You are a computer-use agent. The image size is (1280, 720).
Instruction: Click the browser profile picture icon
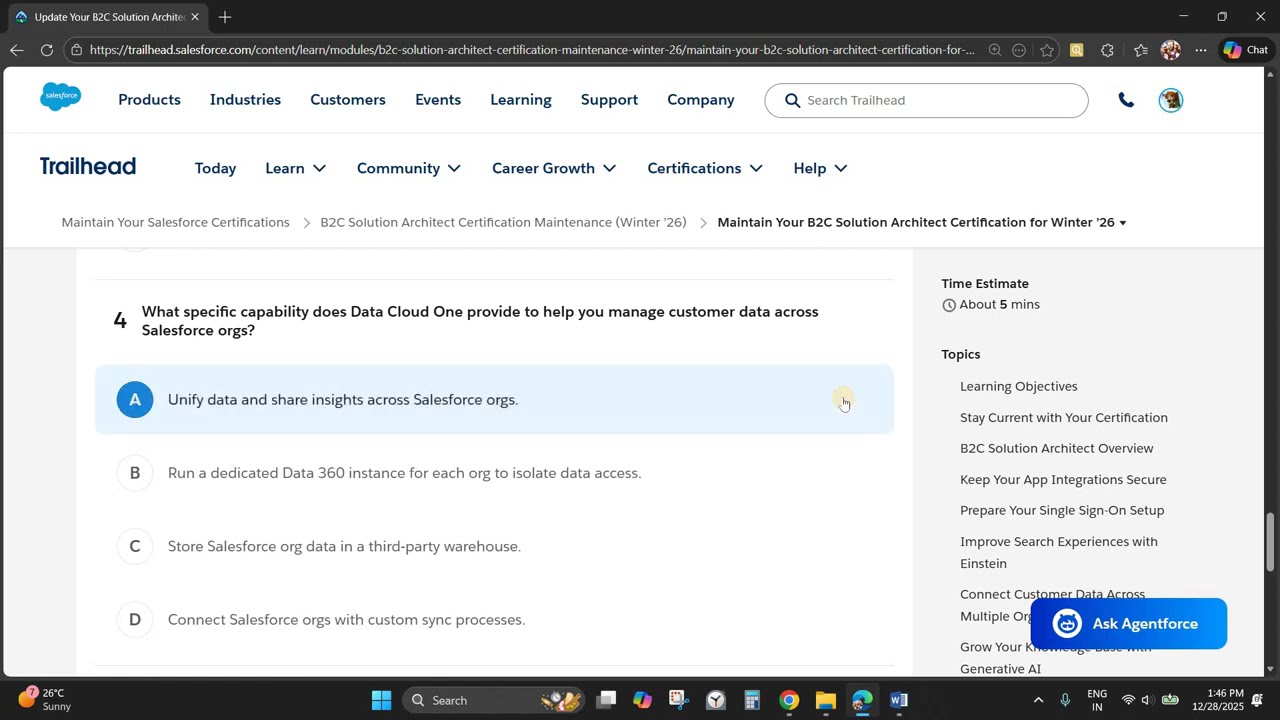point(1171,50)
